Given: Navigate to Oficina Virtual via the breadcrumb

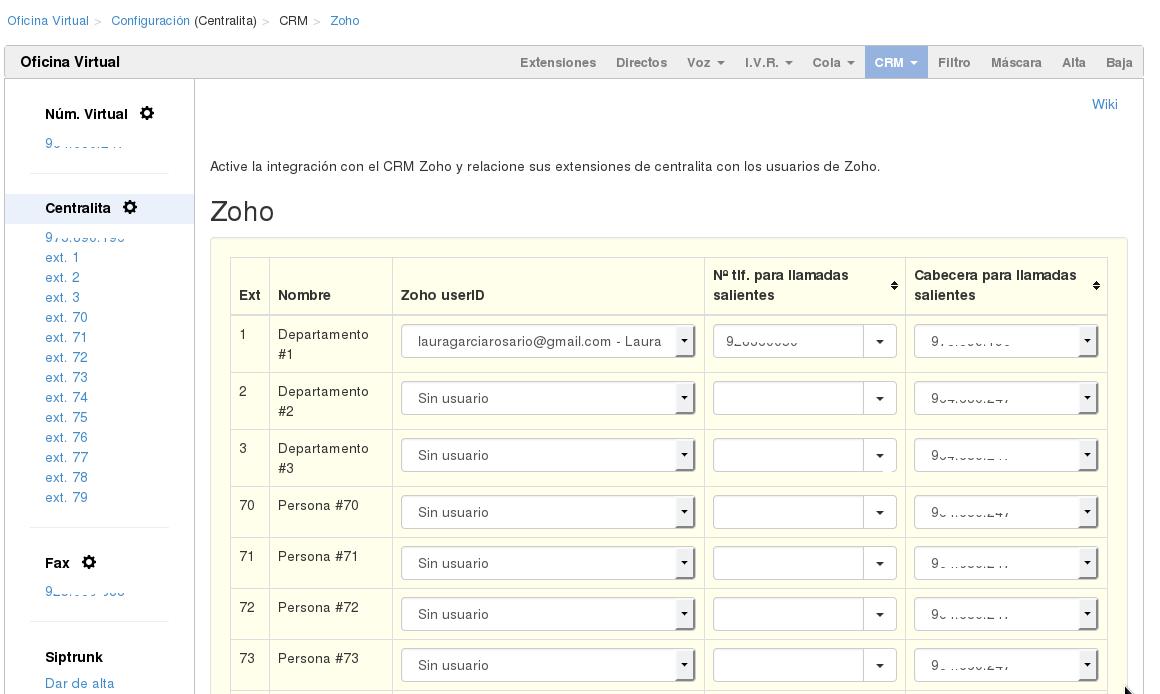Looking at the screenshot, I should pos(49,20).
